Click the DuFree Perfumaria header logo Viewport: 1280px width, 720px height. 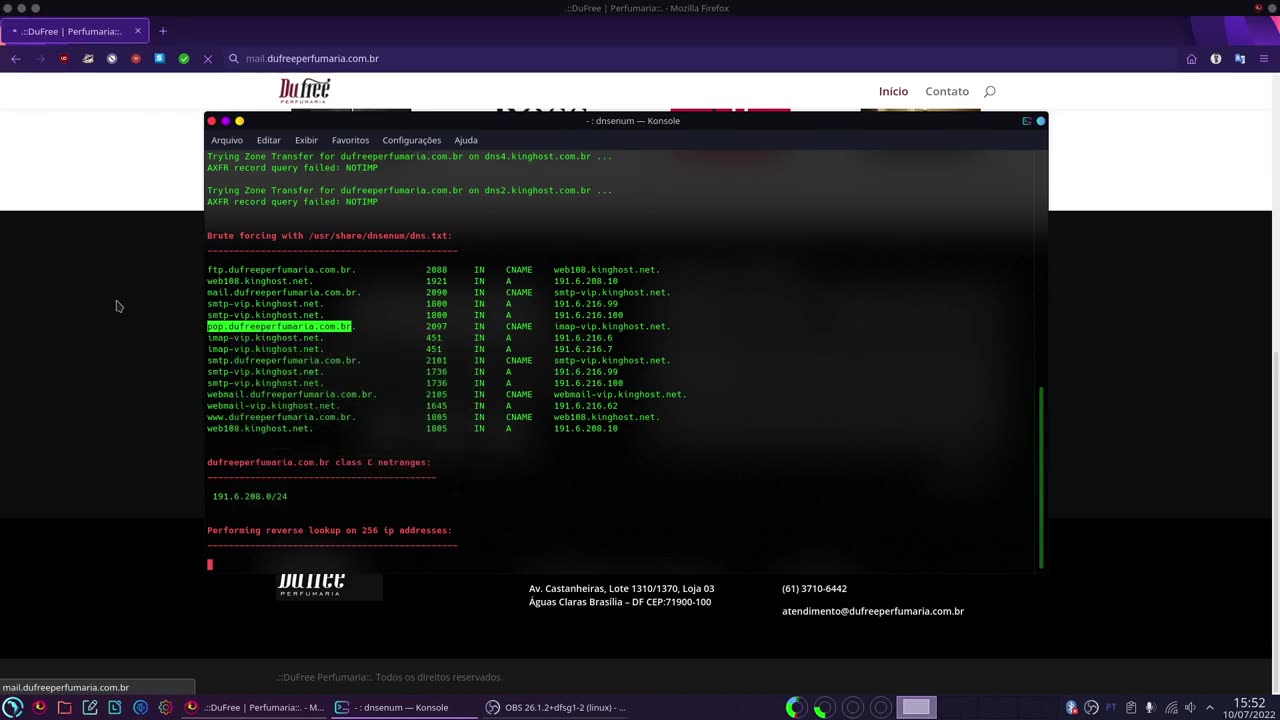tap(304, 91)
